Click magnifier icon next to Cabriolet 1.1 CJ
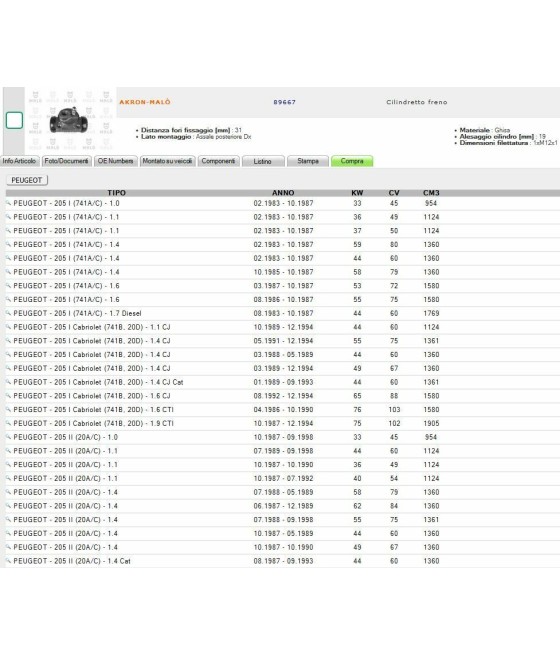Viewport: 560px width, 655px height. (x=8, y=327)
